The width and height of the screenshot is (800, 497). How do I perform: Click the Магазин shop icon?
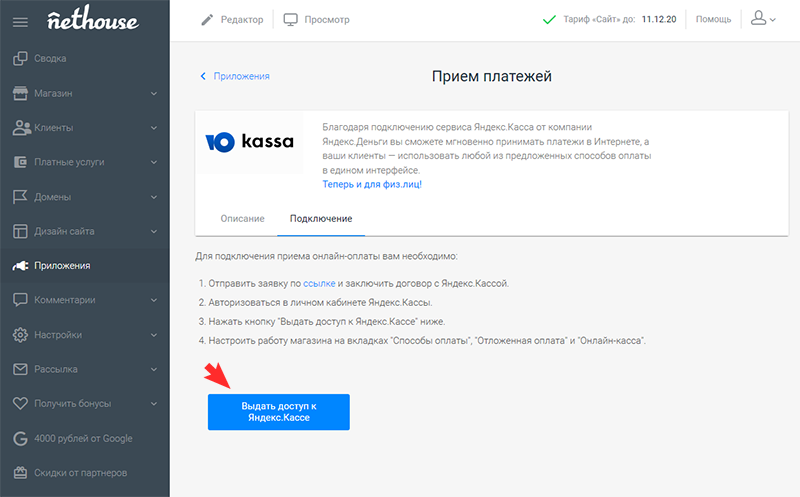(x=20, y=93)
